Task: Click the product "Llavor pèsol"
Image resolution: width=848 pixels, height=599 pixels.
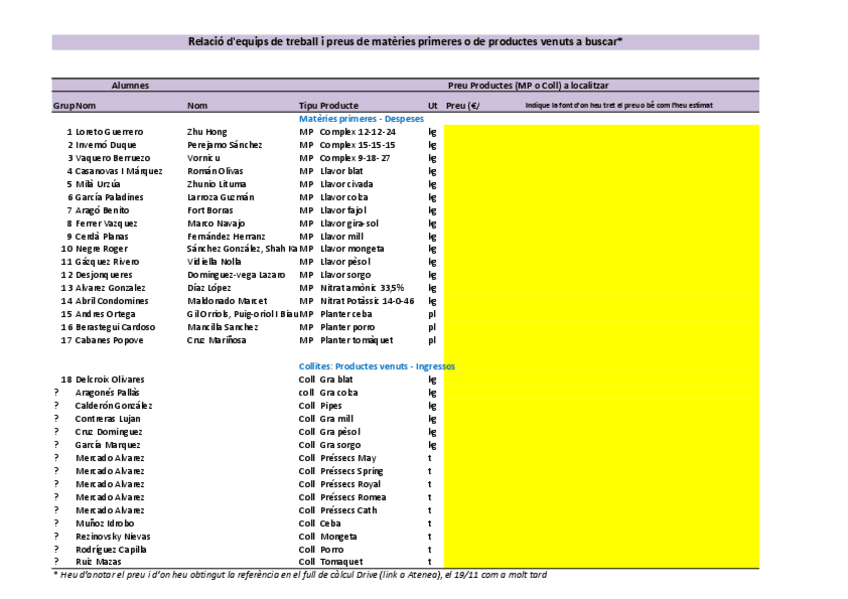Action: pyautogui.click(x=345, y=262)
